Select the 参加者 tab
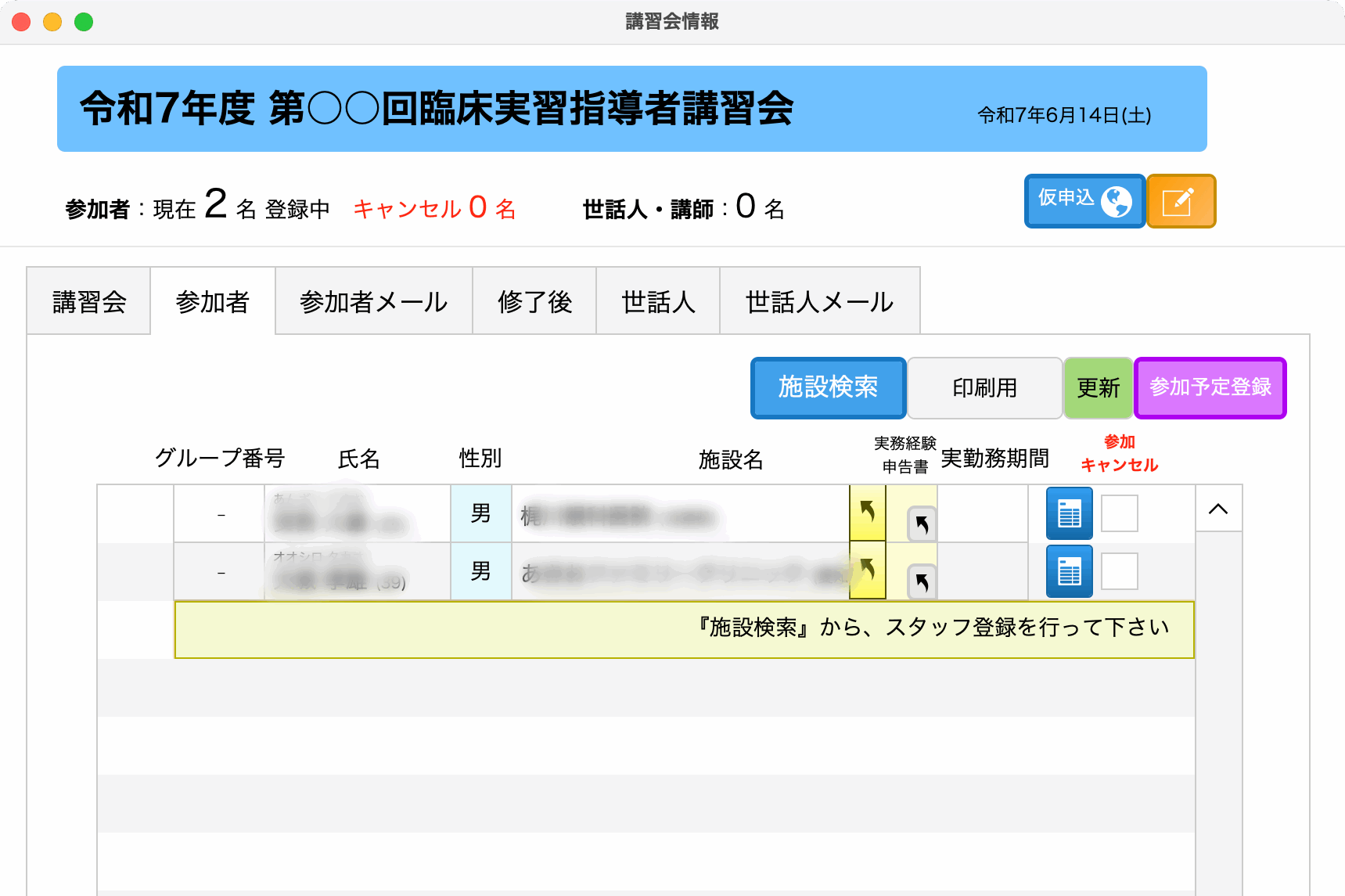The image size is (1345, 896). click(213, 301)
